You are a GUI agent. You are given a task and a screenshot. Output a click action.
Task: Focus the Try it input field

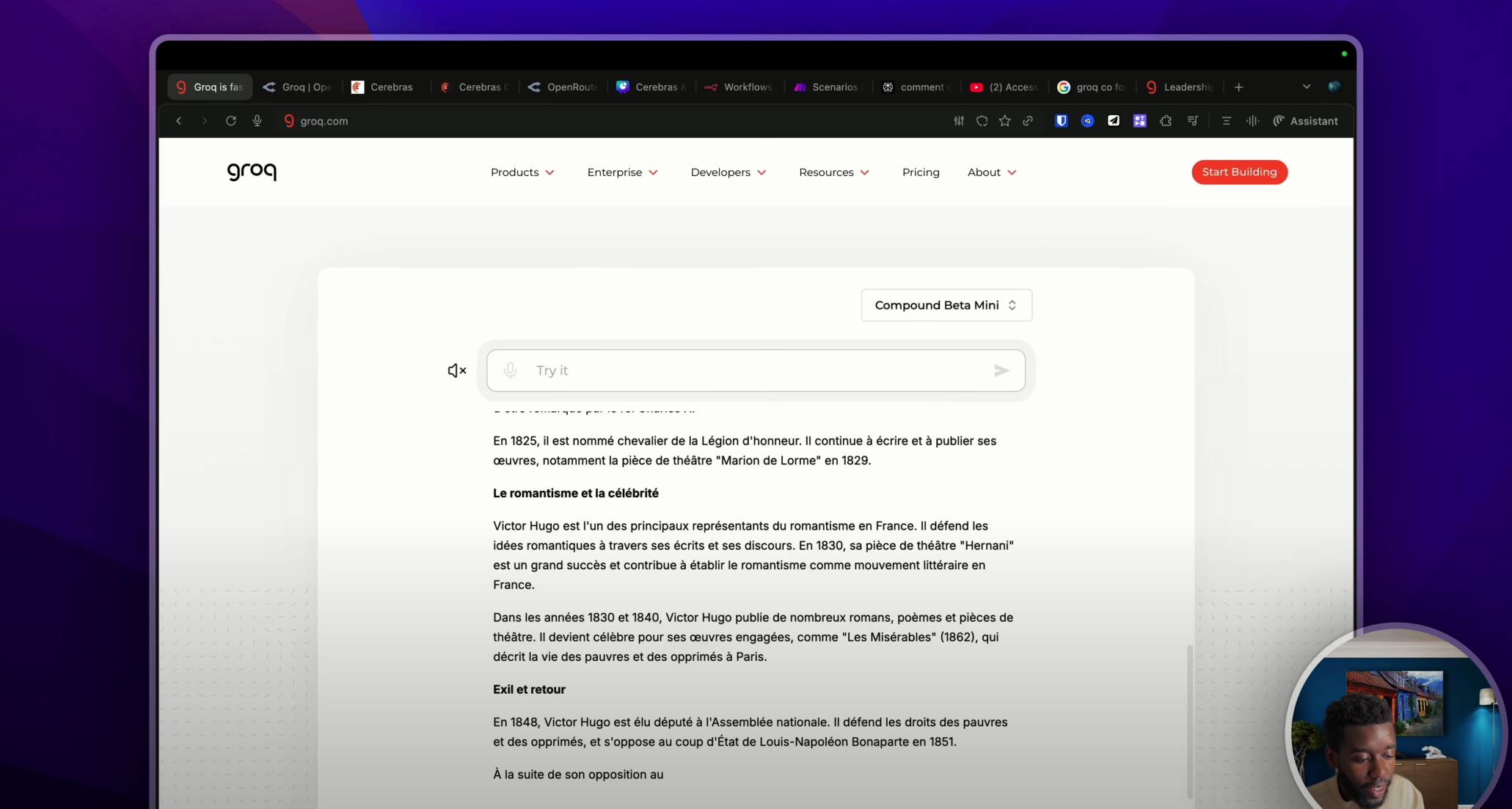click(x=756, y=370)
